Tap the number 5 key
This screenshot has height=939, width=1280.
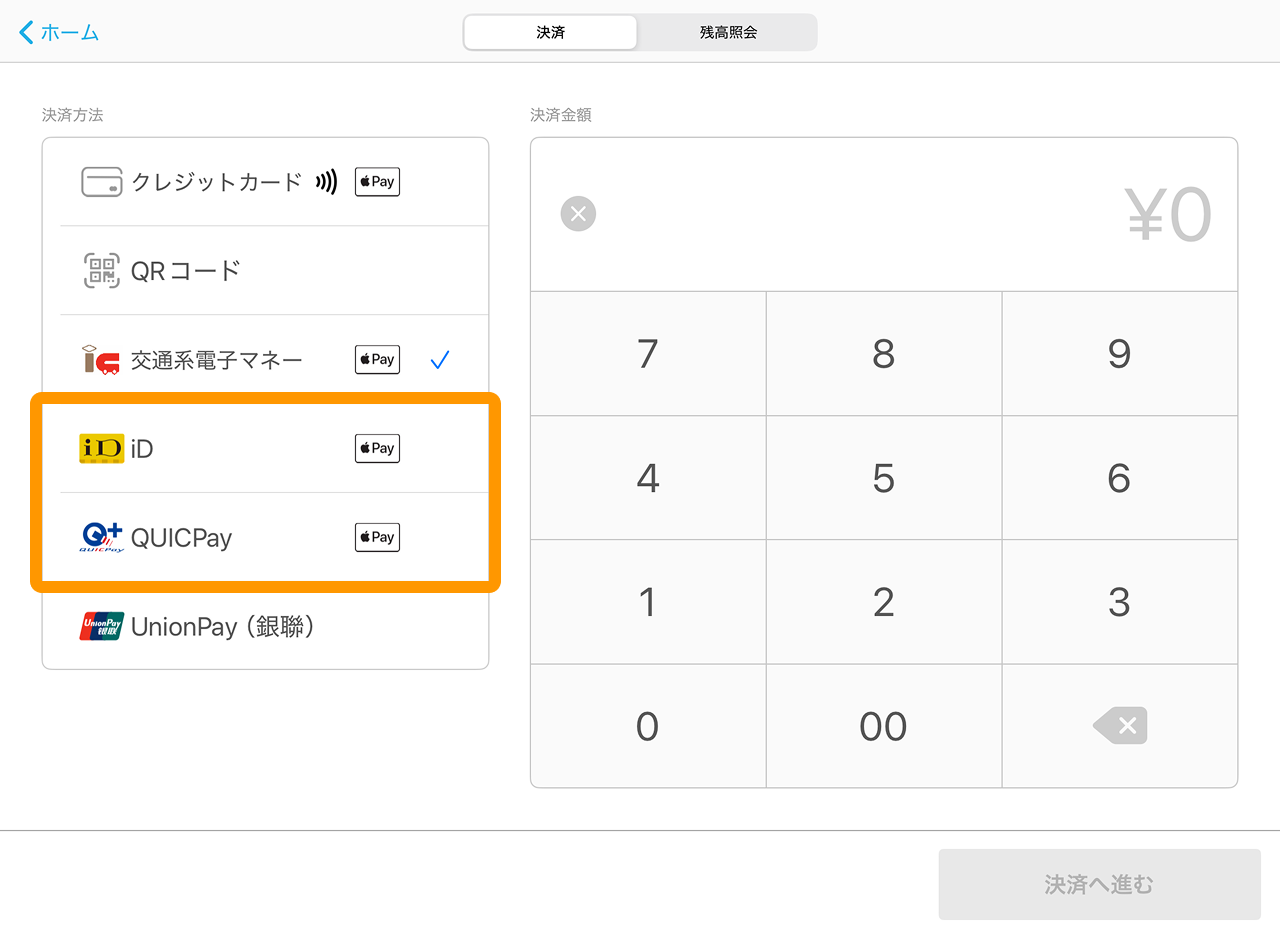coord(883,478)
